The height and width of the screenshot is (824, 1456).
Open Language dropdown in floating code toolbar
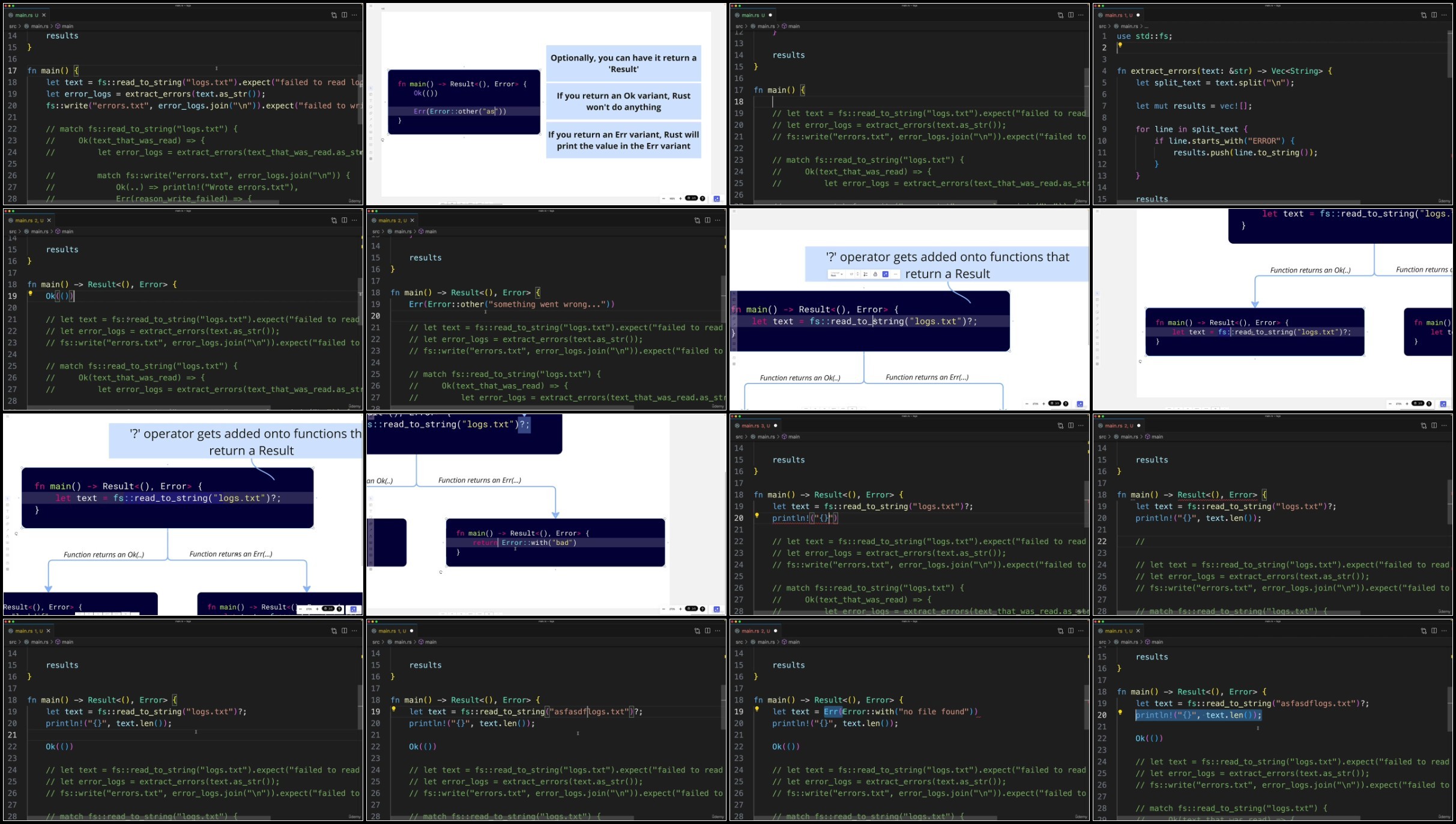836,274
